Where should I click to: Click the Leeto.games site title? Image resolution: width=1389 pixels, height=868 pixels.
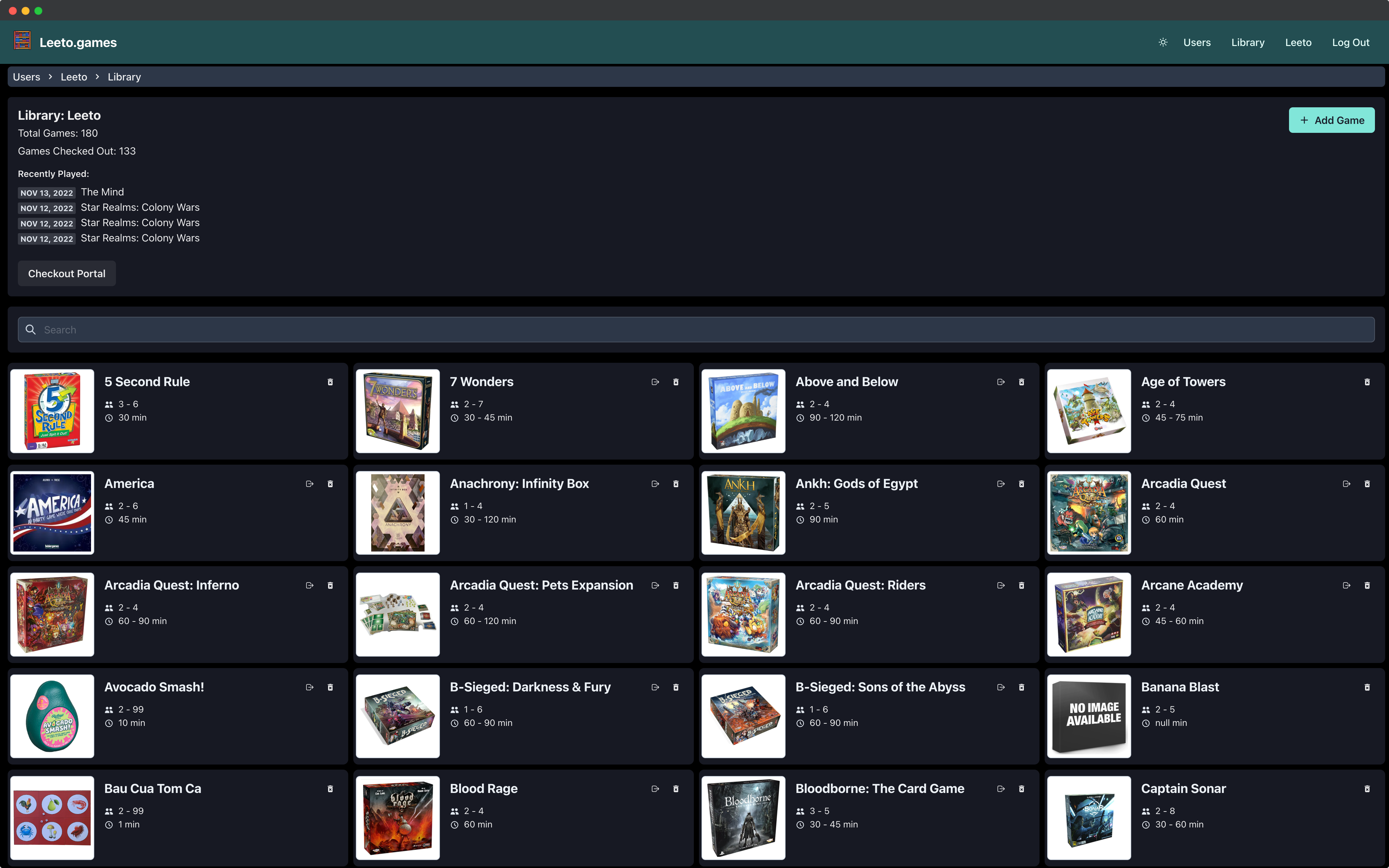click(x=78, y=42)
